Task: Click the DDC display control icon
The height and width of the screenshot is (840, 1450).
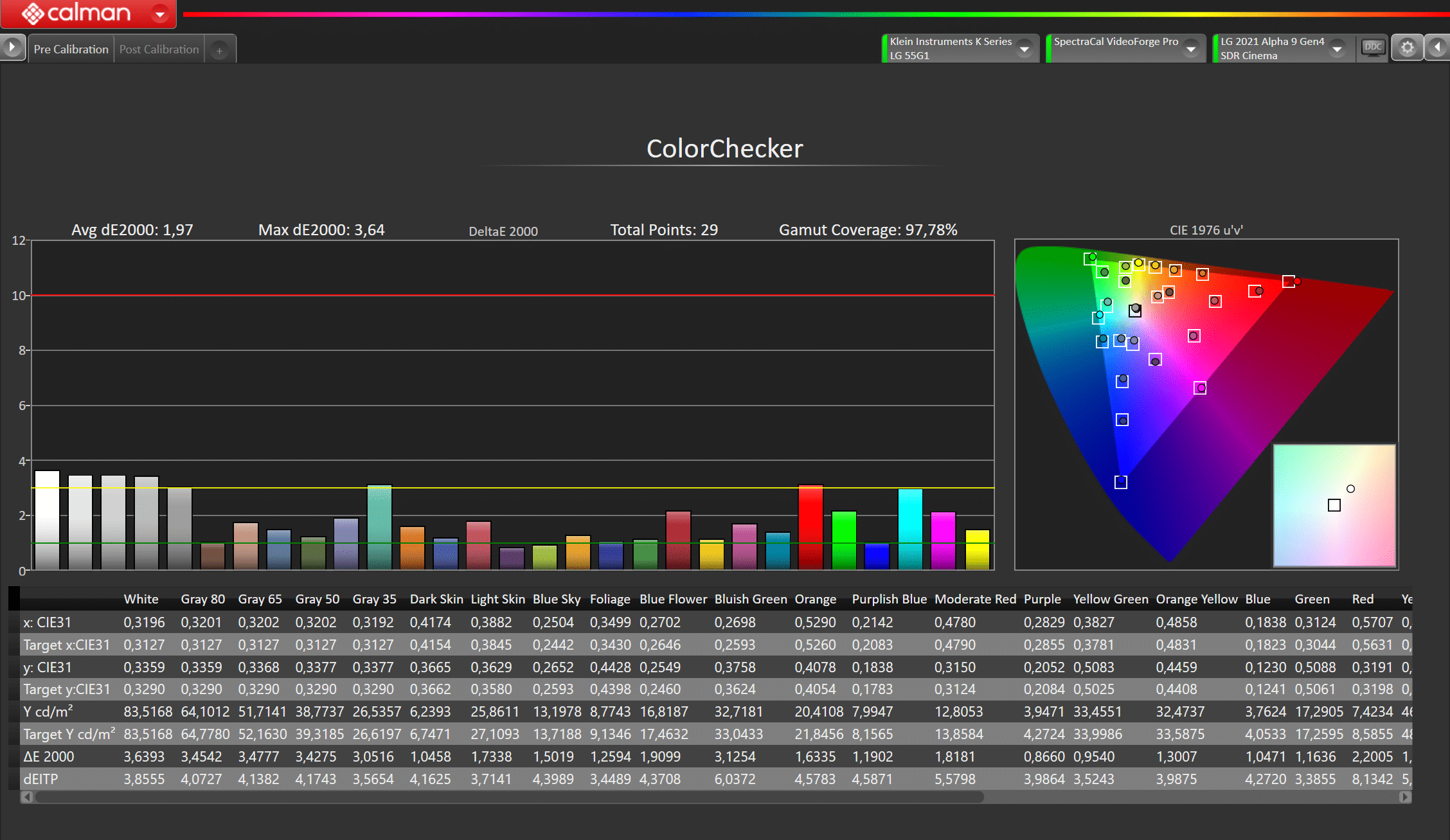Action: coord(1372,48)
